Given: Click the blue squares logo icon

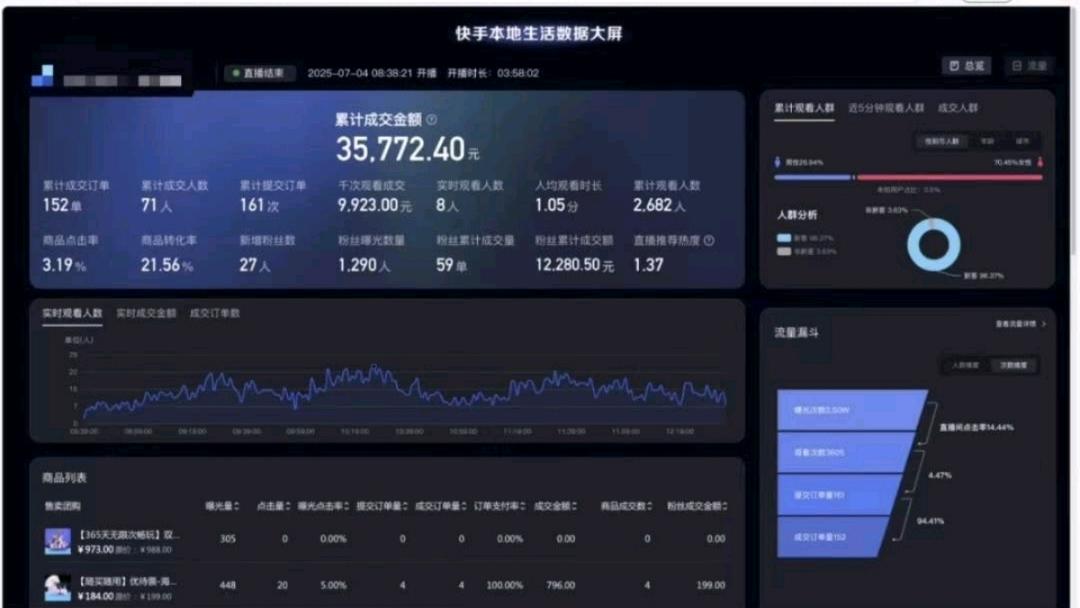Looking at the screenshot, I should tap(43, 76).
